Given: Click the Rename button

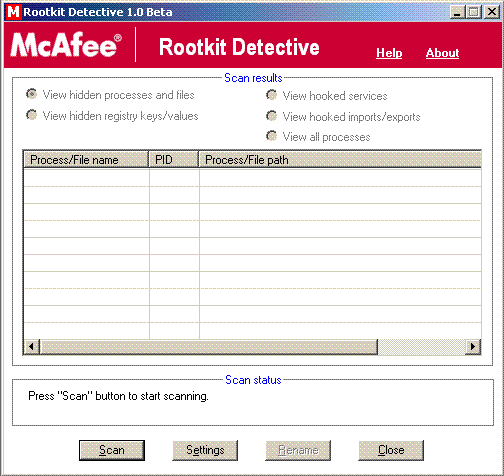Looking at the screenshot, I should coord(298,450).
